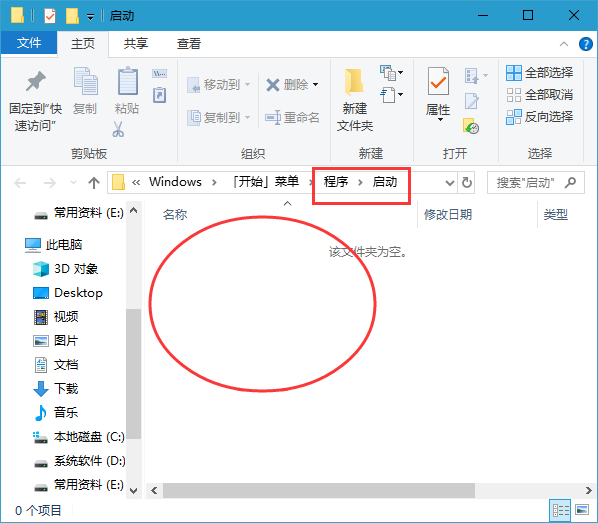Click the Paste clipboard icon
The width and height of the screenshot is (598, 523).
pos(127,81)
